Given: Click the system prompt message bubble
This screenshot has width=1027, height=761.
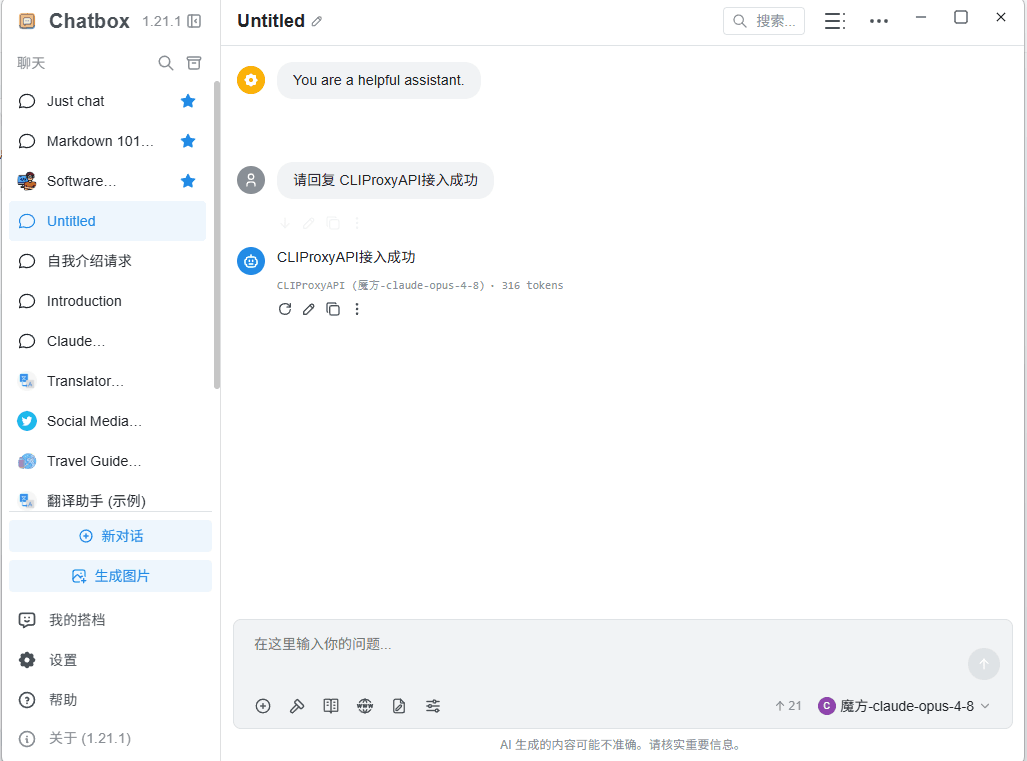Looking at the screenshot, I should pos(379,80).
